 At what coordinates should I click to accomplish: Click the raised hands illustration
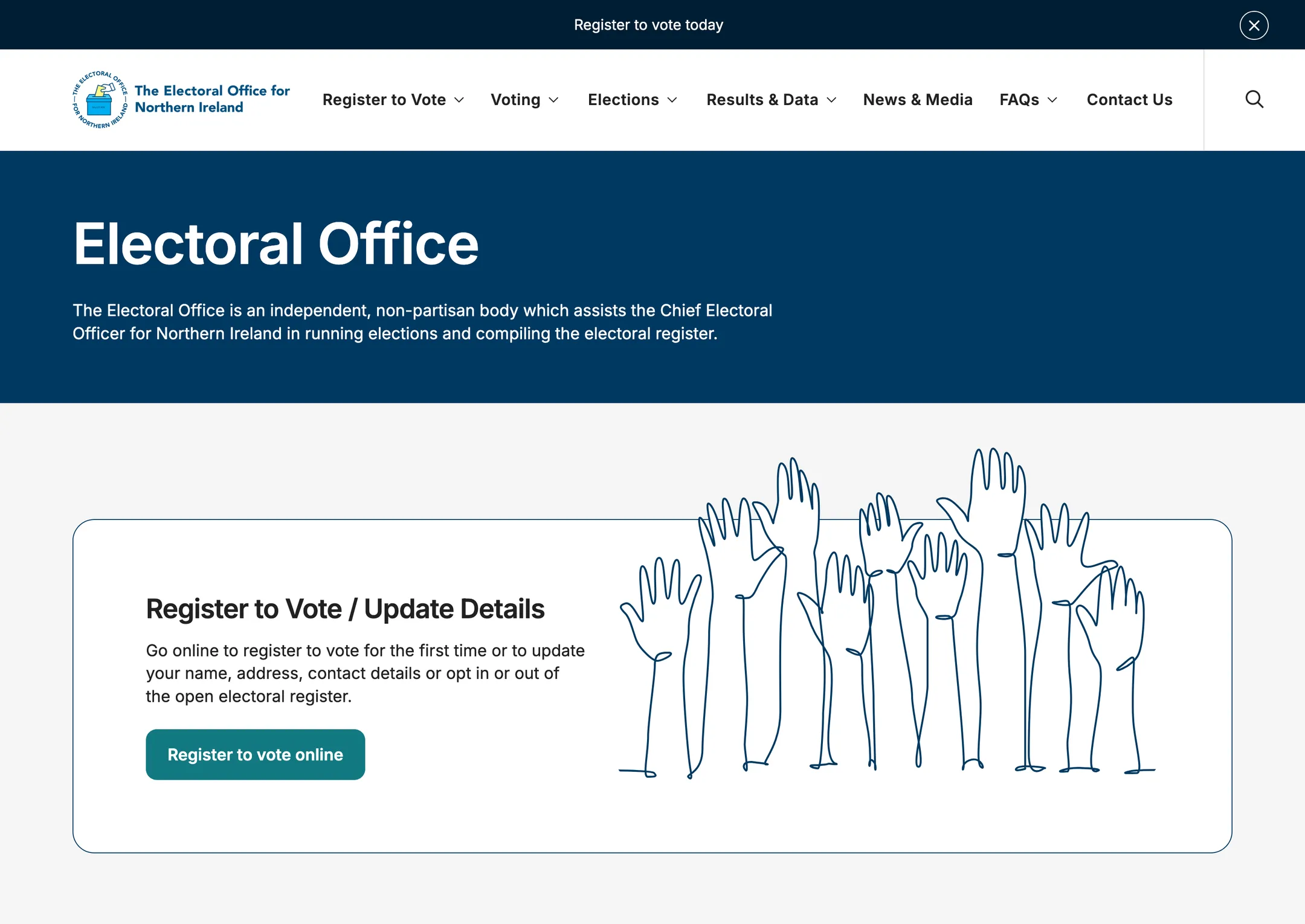coord(887,613)
